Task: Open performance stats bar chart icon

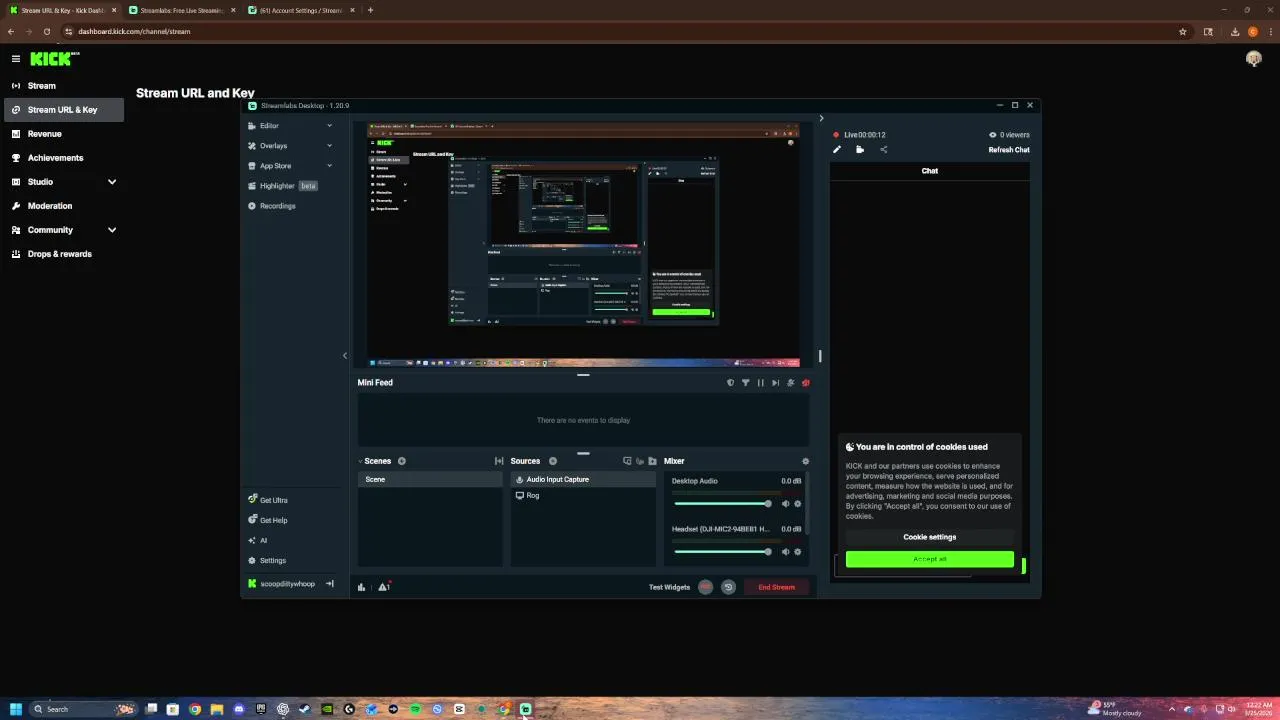Action: pos(362,587)
